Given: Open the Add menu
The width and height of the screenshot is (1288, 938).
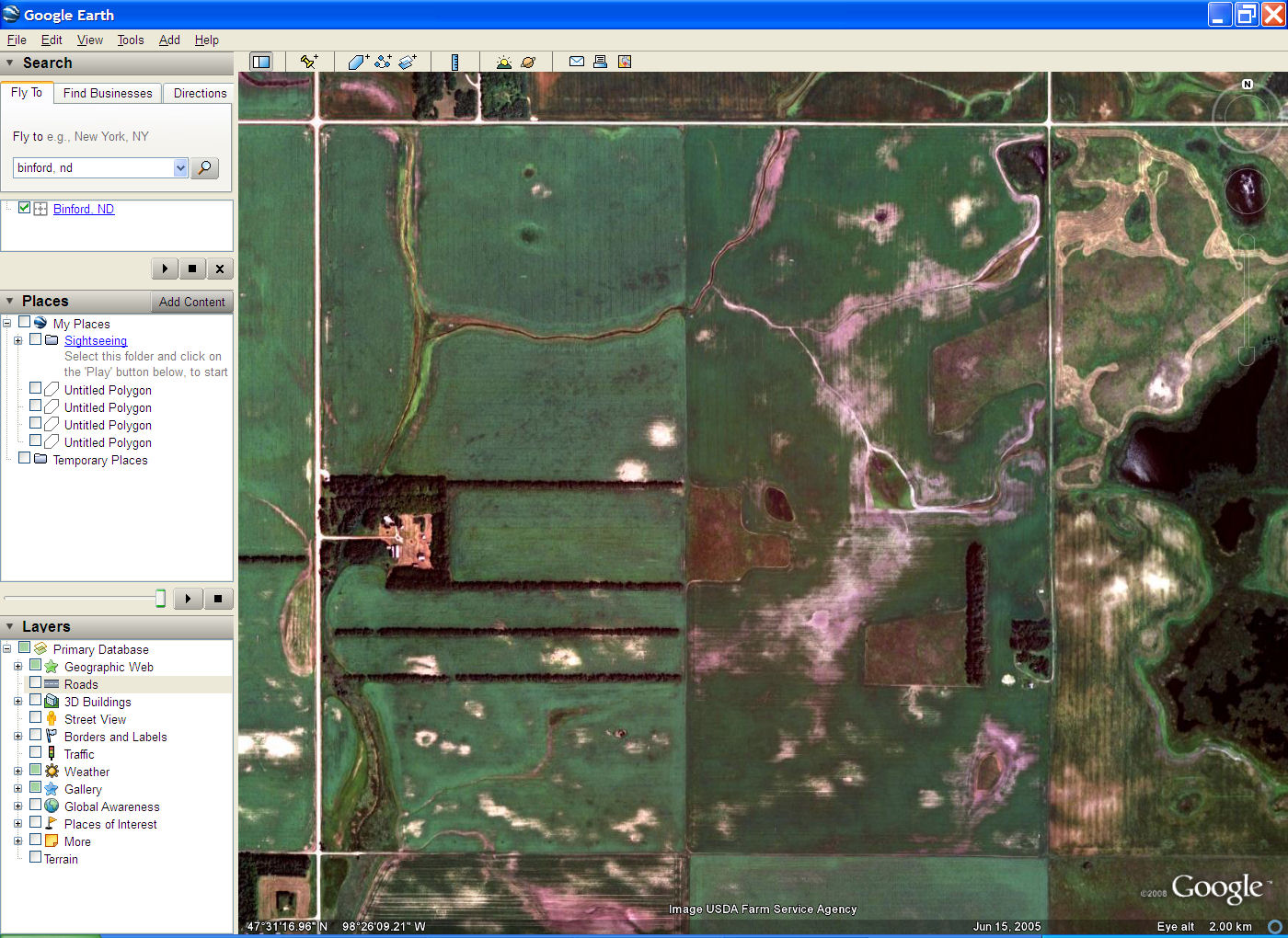Looking at the screenshot, I should click(x=169, y=40).
